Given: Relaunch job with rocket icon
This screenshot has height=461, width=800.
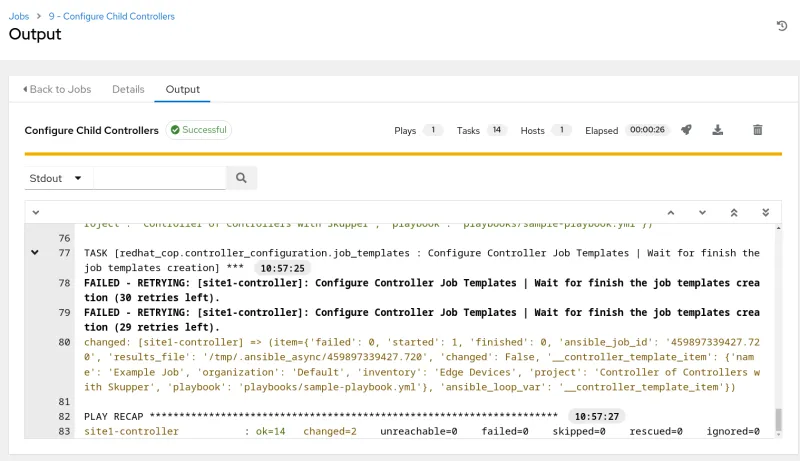Looking at the screenshot, I should point(686,130).
